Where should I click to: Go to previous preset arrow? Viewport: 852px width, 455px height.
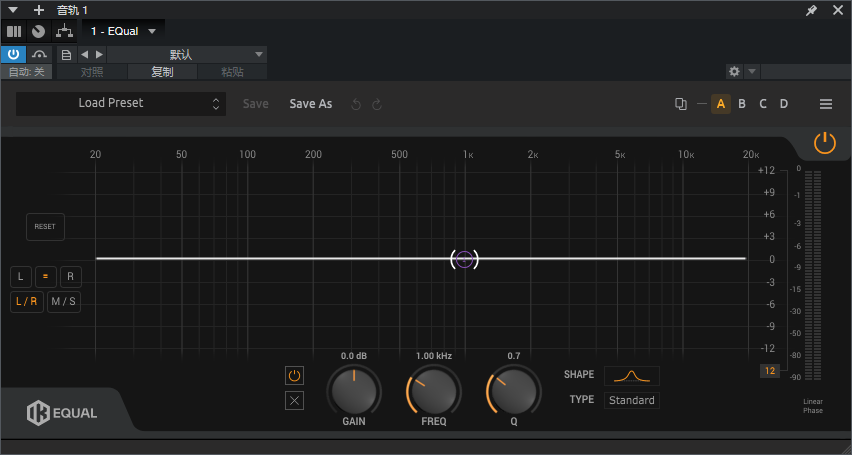pos(84,54)
